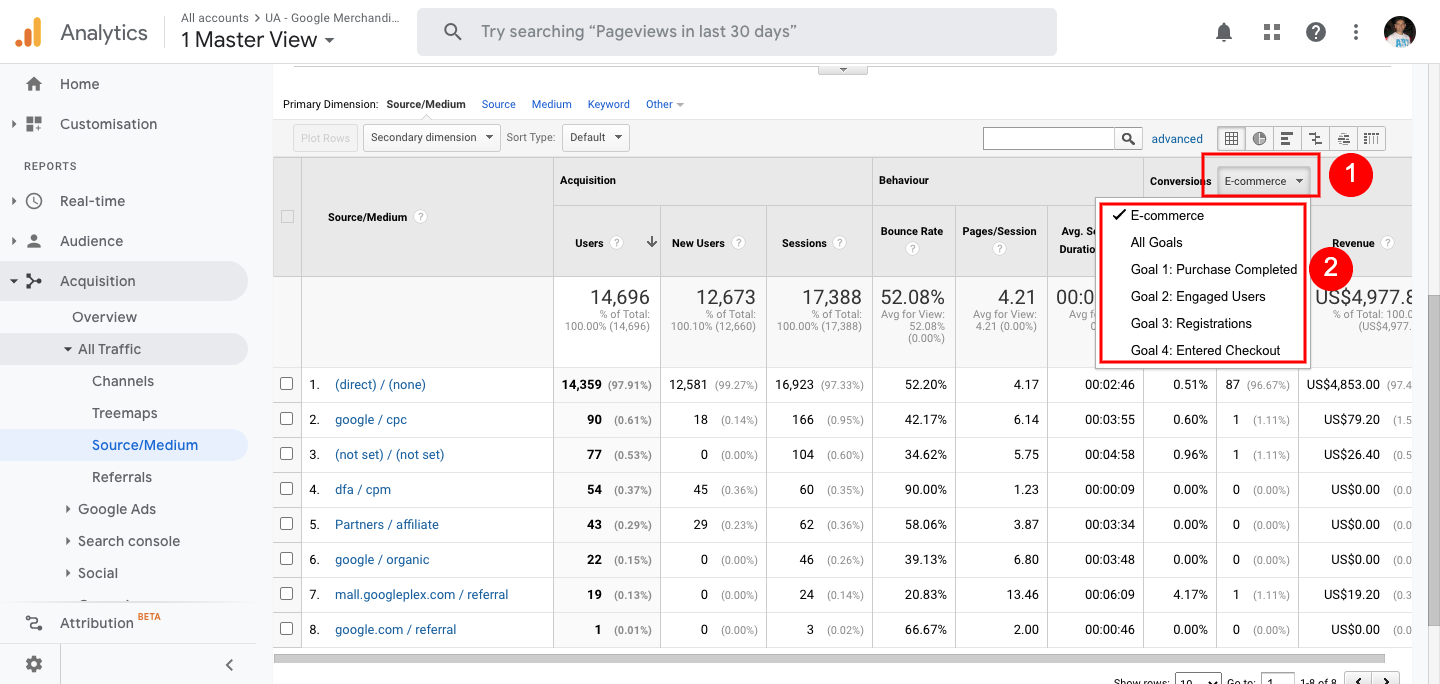Image resolution: width=1440 pixels, height=684 pixels.
Task: Click the top Analytics search field
Action: (x=736, y=32)
